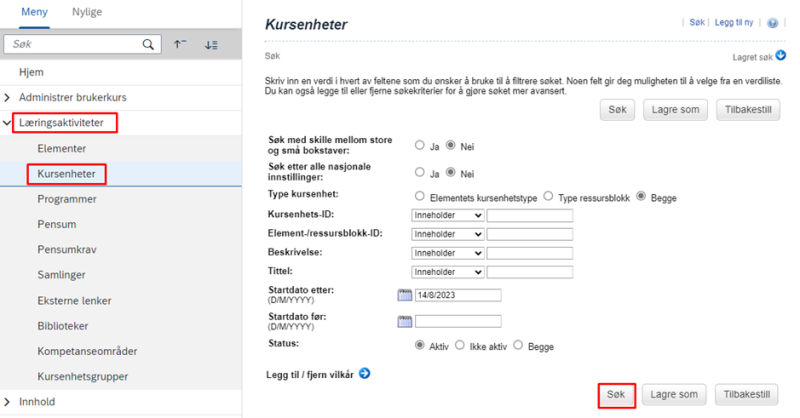Set Status to Ikke aktiv
The height and width of the screenshot is (418, 800).
coord(460,345)
